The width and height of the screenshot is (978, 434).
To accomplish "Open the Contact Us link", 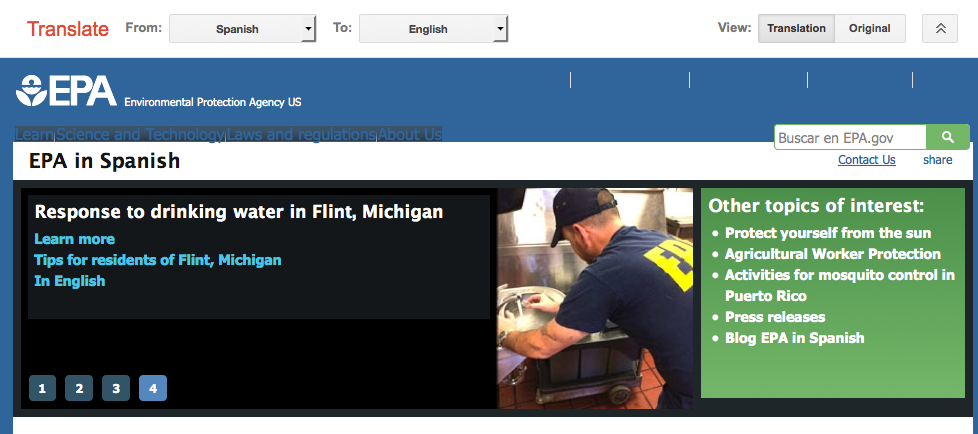I will click(x=866, y=160).
